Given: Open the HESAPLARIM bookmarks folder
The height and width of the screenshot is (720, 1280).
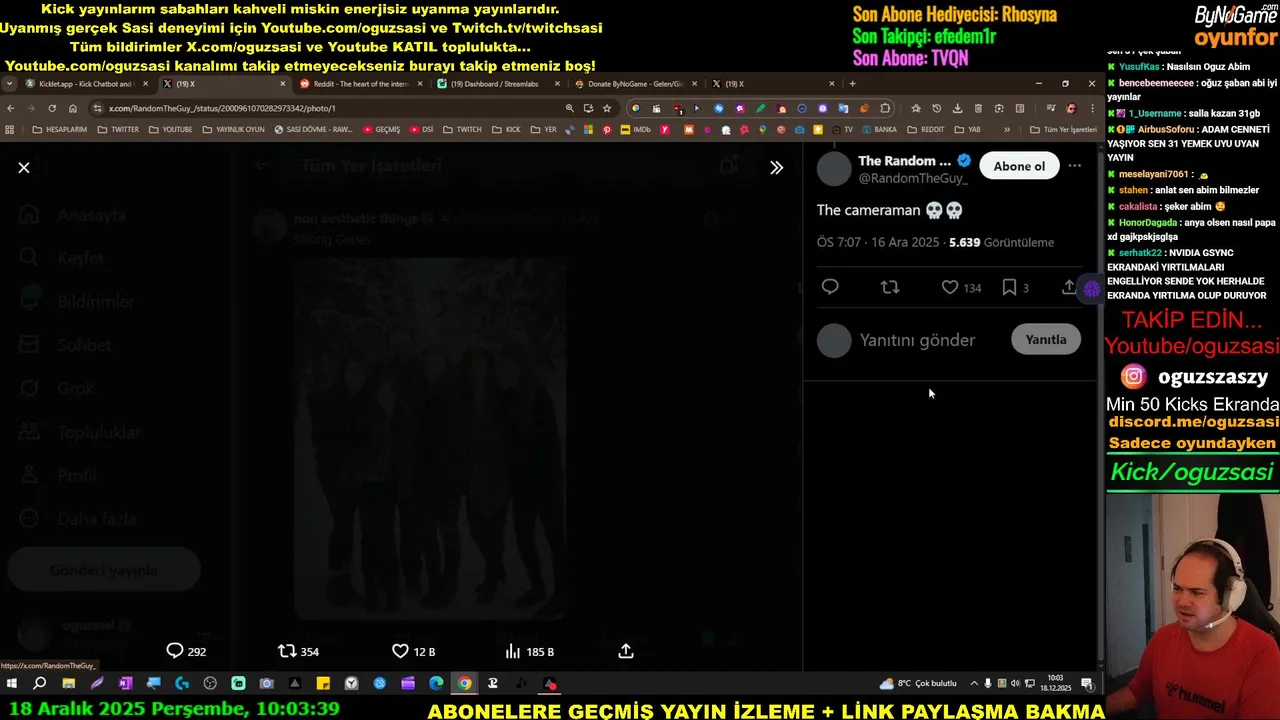Looking at the screenshot, I should 60,129.
